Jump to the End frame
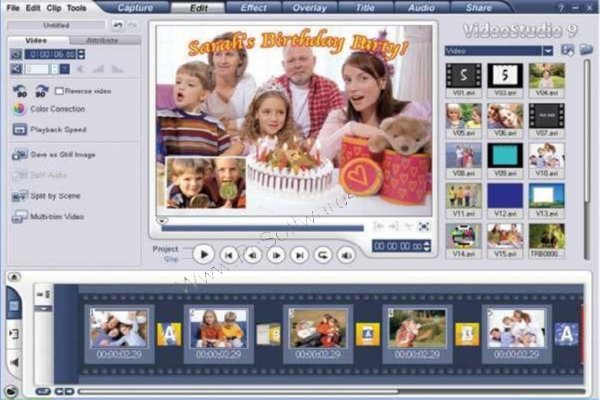 300,255
